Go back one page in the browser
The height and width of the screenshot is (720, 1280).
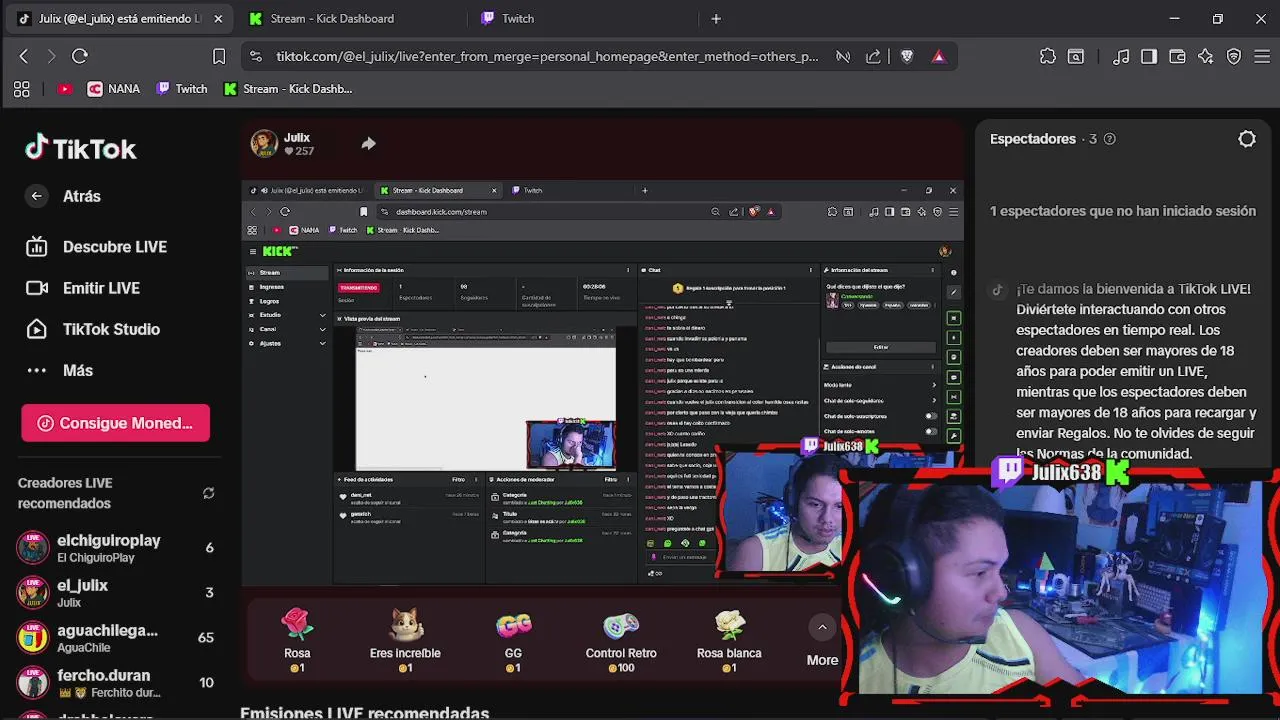(24, 57)
